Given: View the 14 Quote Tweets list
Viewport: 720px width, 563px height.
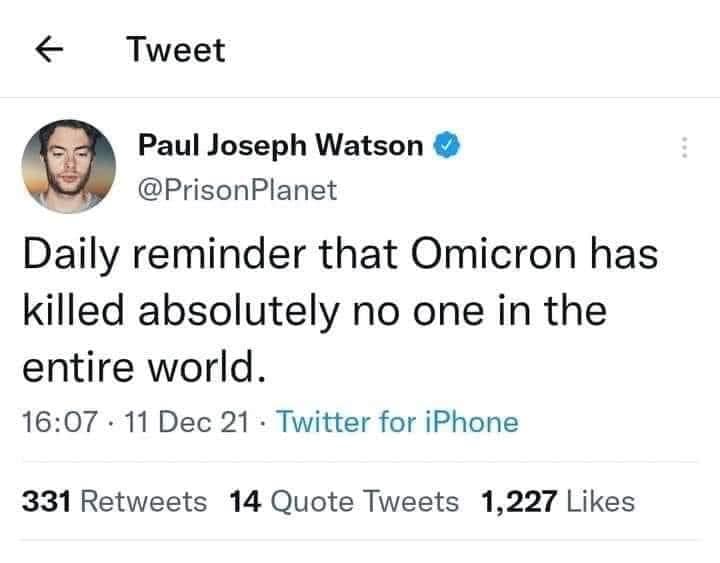Looking at the screenshot, I should (x=344, y=501).
